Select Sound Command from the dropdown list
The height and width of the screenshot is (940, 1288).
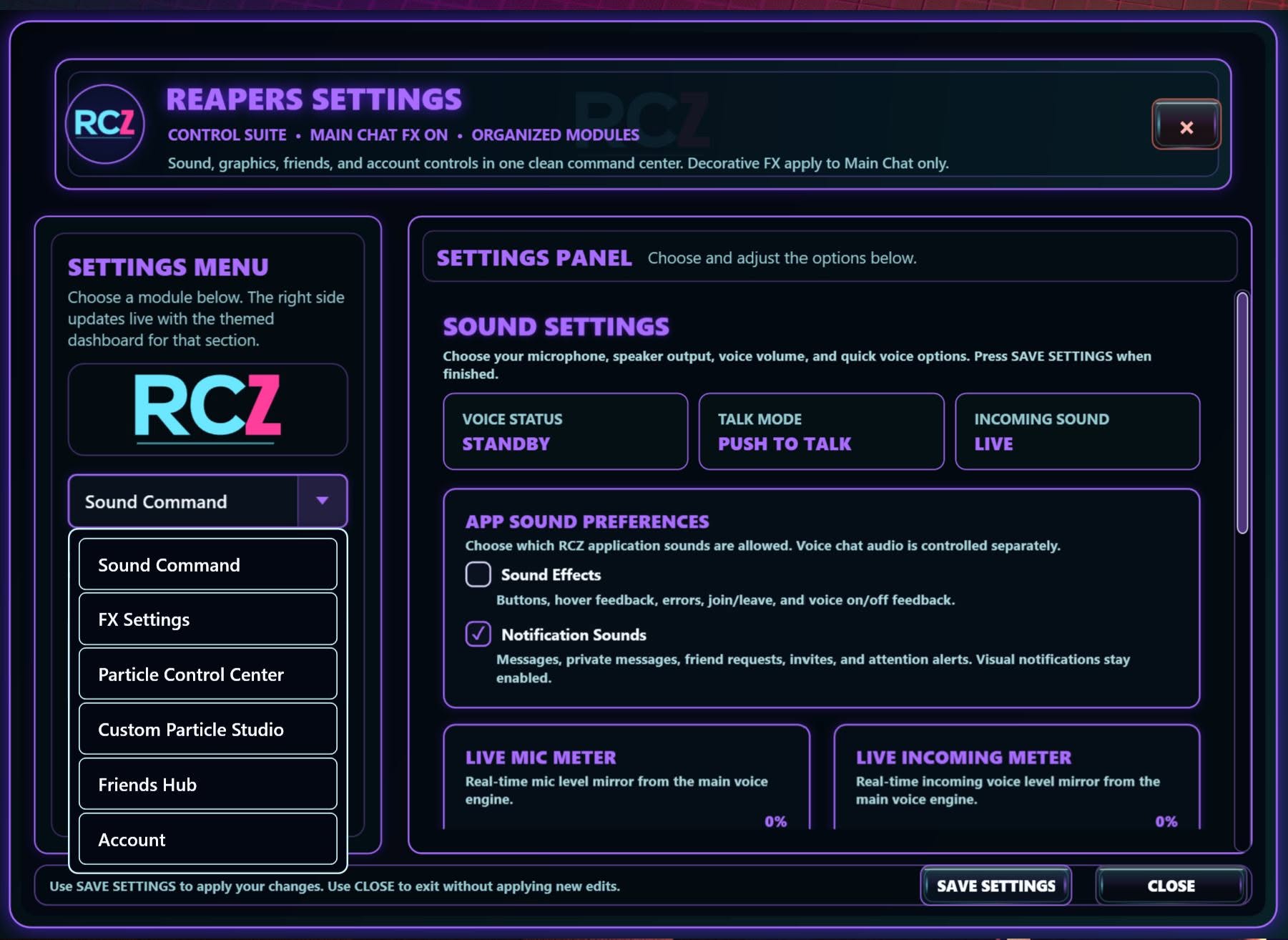coord(207,564)
